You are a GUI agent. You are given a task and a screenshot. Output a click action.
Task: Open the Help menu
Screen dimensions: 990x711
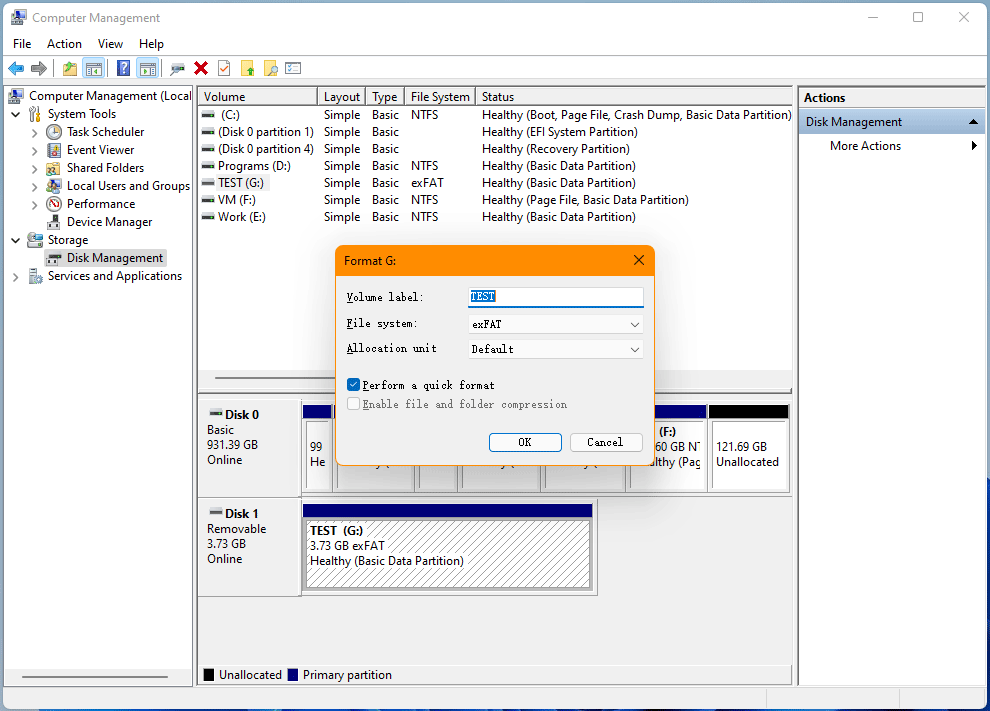(x=152, y=44)
